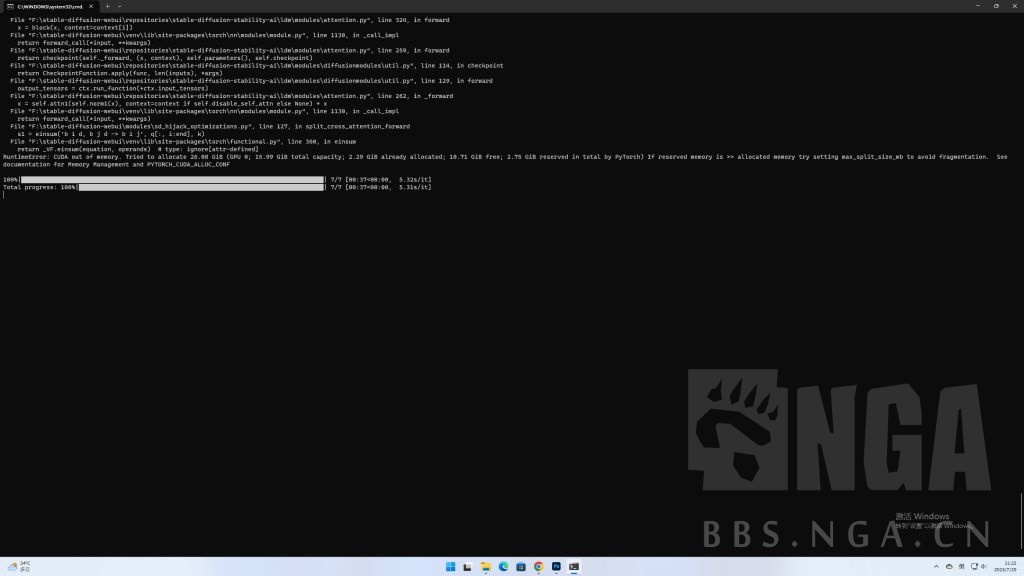Open the network status icon in the tray
1024x576 pixels.
coord(975,566)
